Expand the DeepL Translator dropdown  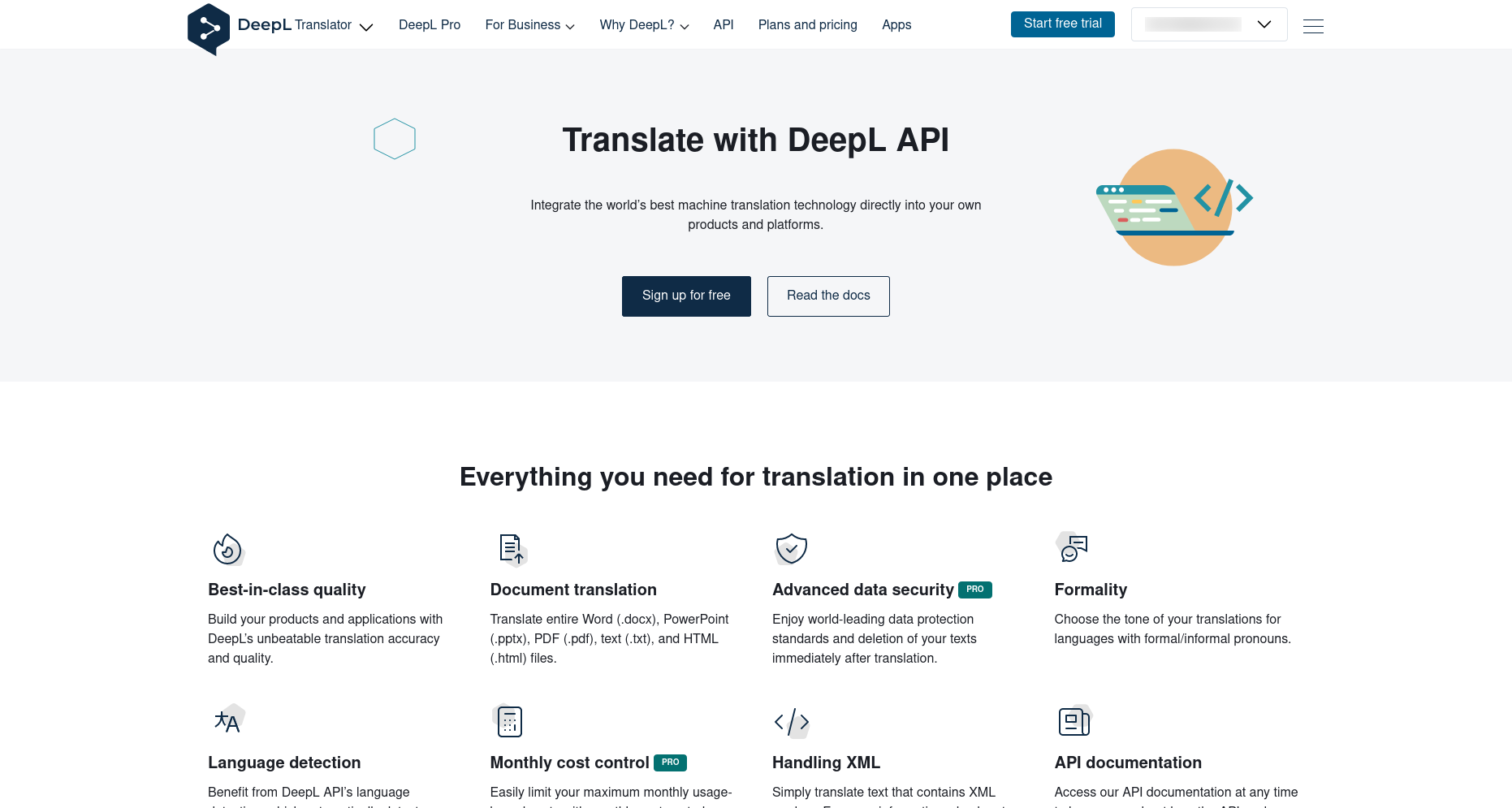pos(365,27)
